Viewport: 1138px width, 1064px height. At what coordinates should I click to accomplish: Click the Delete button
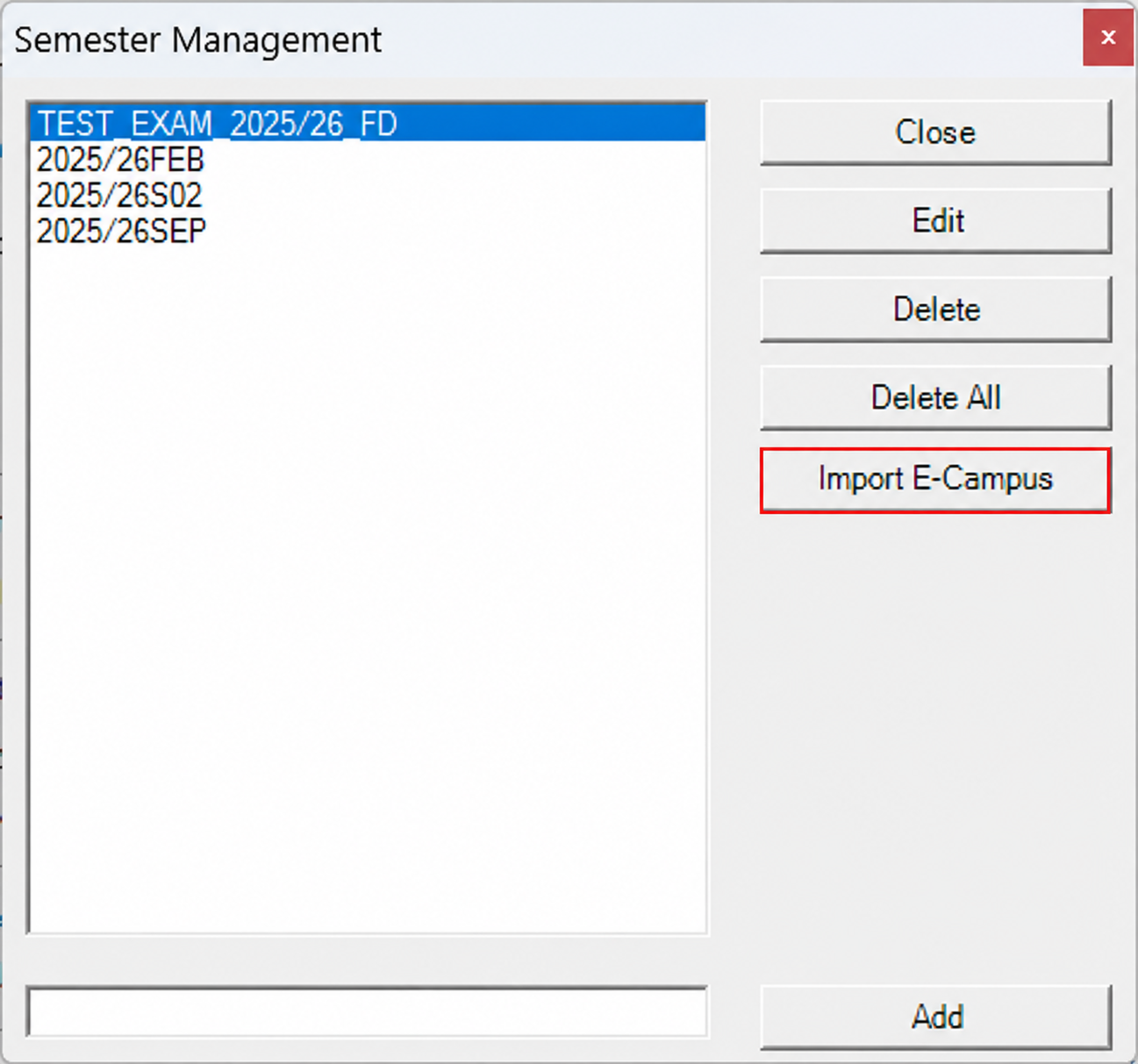(x=935, y=310)
